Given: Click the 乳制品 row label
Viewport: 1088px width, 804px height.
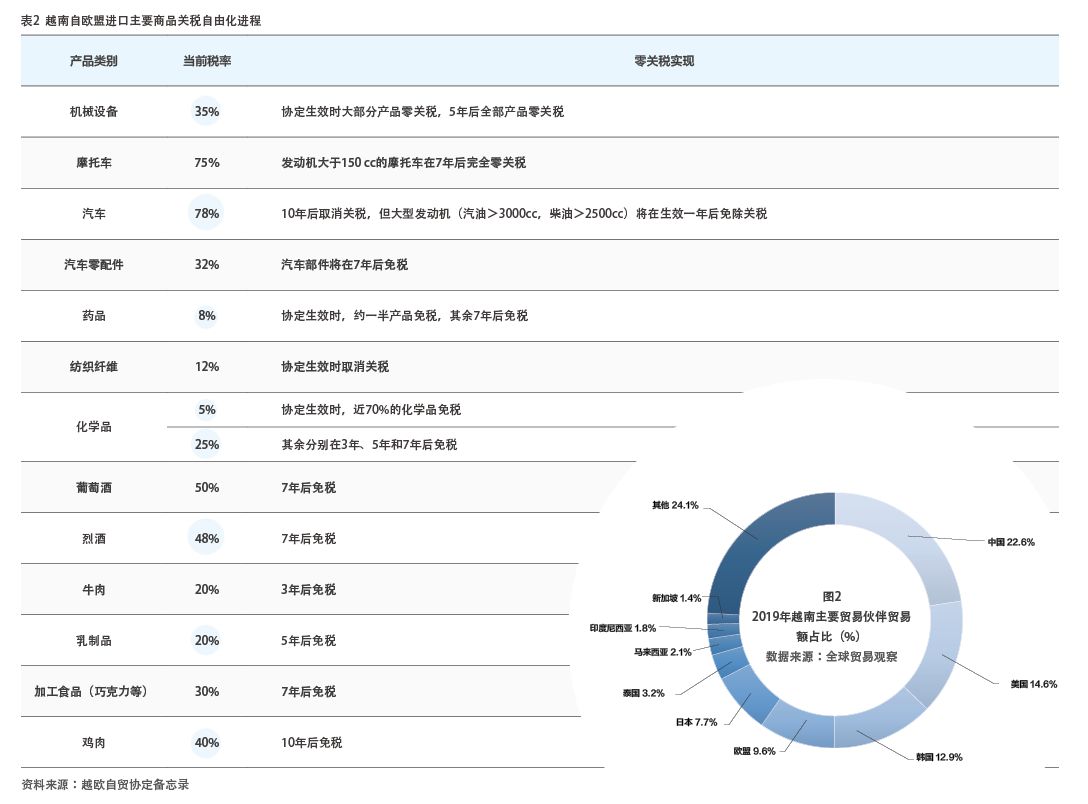Looking at the screenshot, I should coord(94,641).
